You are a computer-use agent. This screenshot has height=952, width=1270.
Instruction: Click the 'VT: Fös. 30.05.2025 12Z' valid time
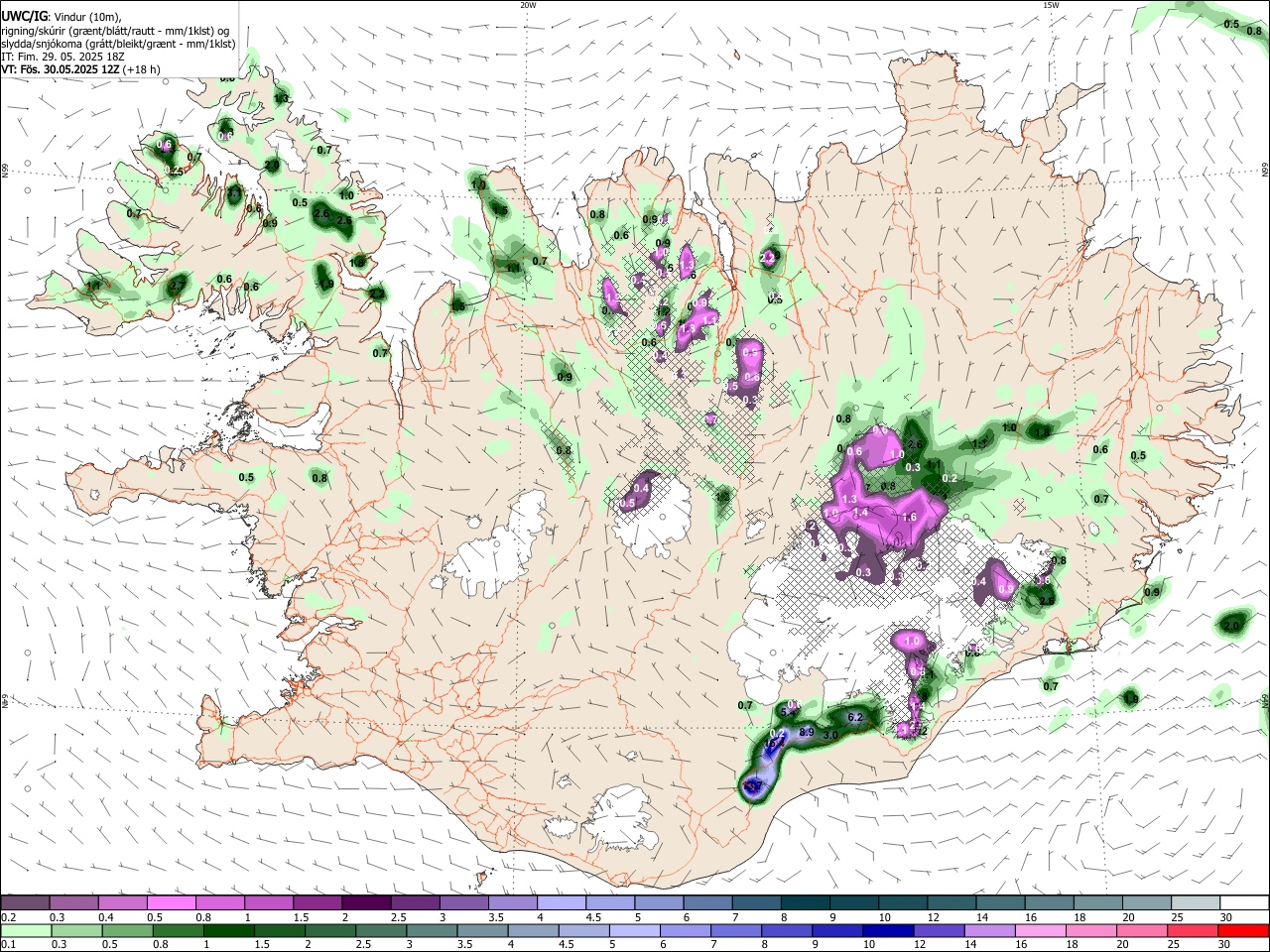tap(62, 69)
